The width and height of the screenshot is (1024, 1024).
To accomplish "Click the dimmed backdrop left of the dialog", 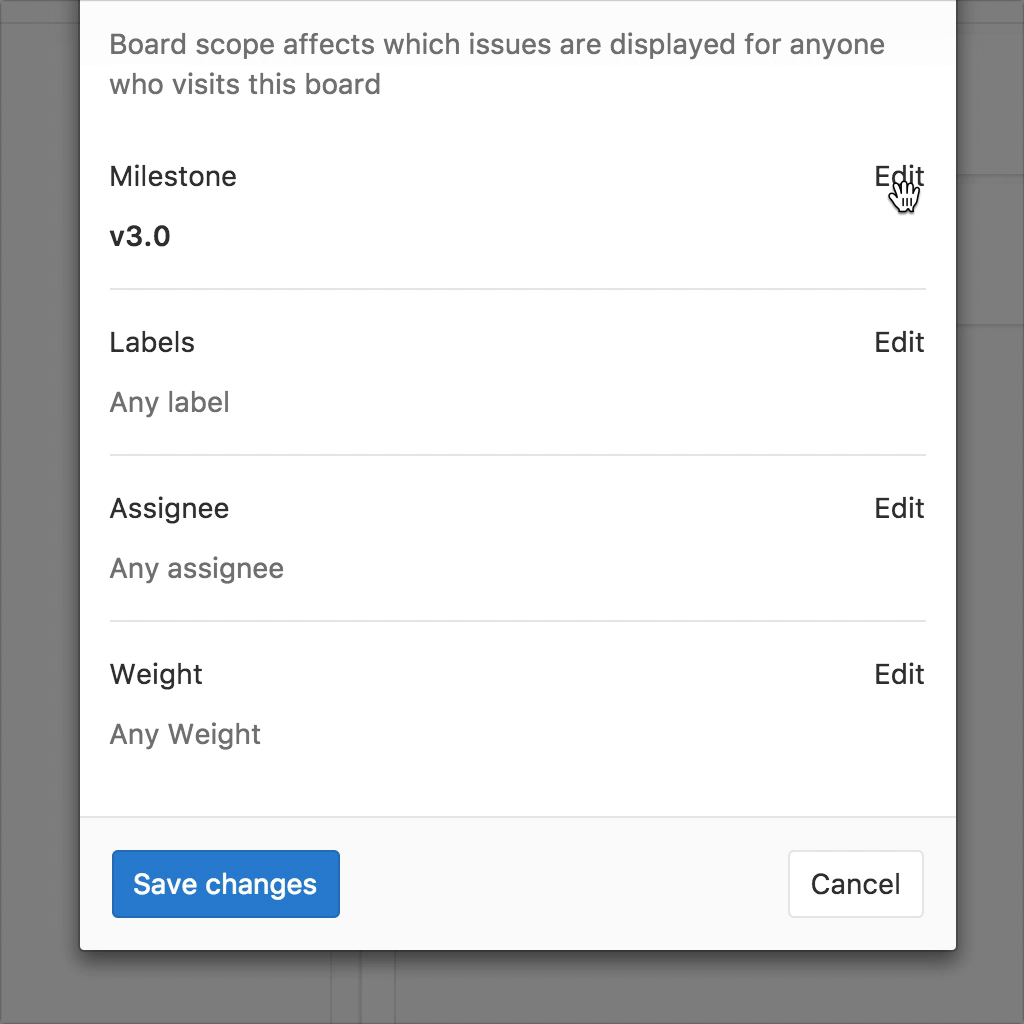I will (x=39, y=500).
